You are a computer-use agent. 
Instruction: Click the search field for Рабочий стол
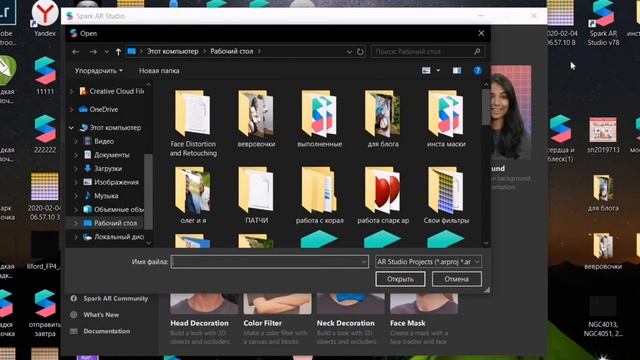tap(428, 52)
